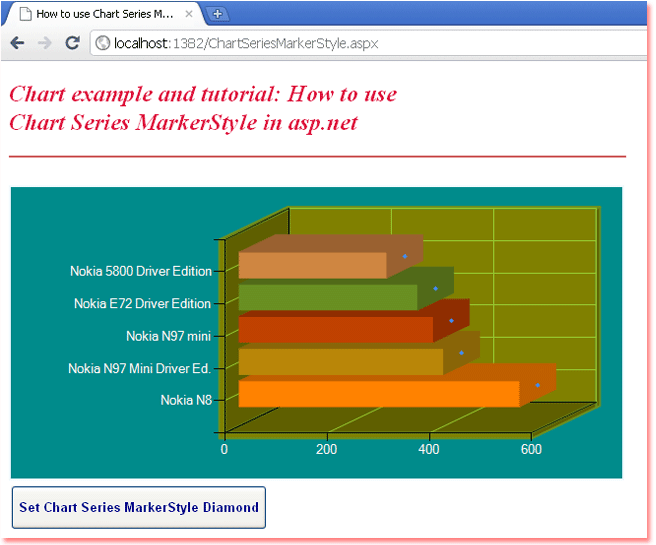Select the 'How to use Chart Series M...' tab

click(105, 14)
